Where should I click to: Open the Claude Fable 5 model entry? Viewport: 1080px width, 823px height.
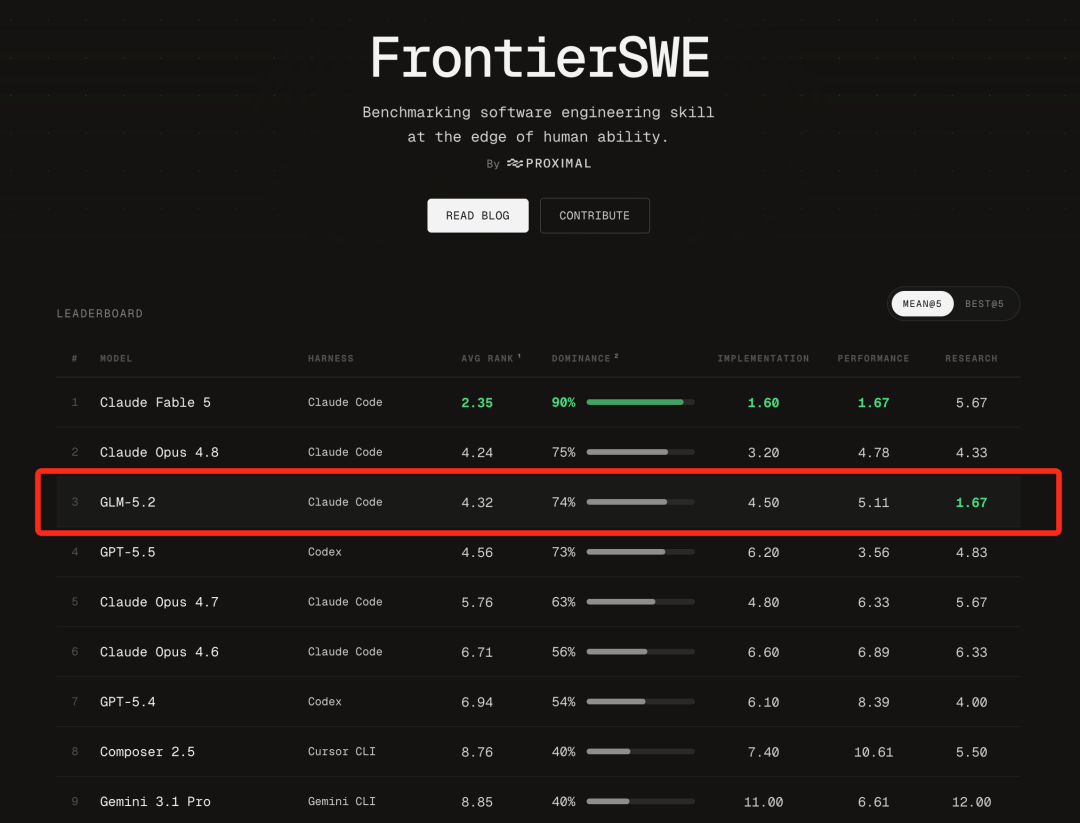[155, 402]
